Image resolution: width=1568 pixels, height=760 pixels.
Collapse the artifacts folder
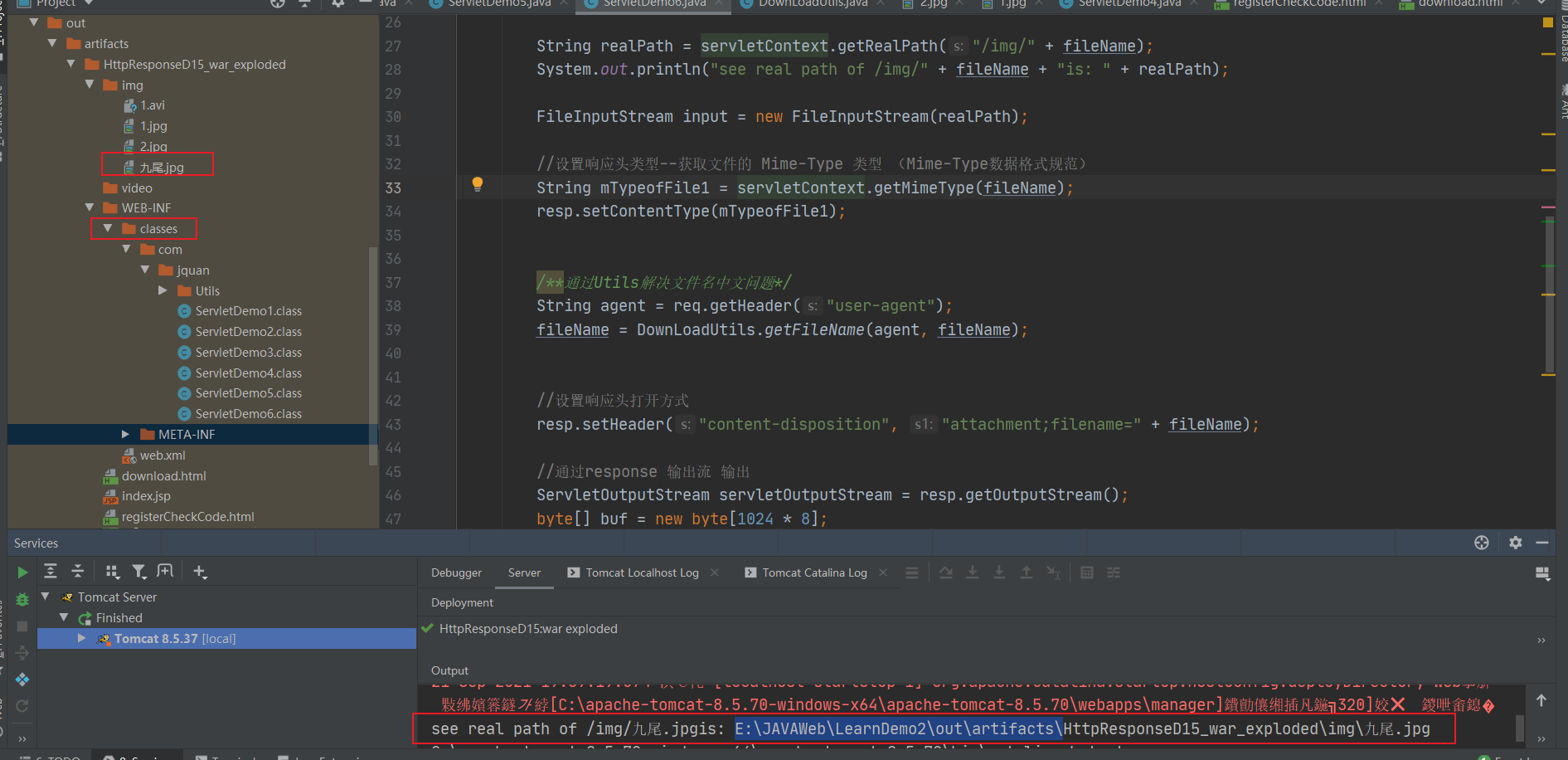(x=52, y=43)
